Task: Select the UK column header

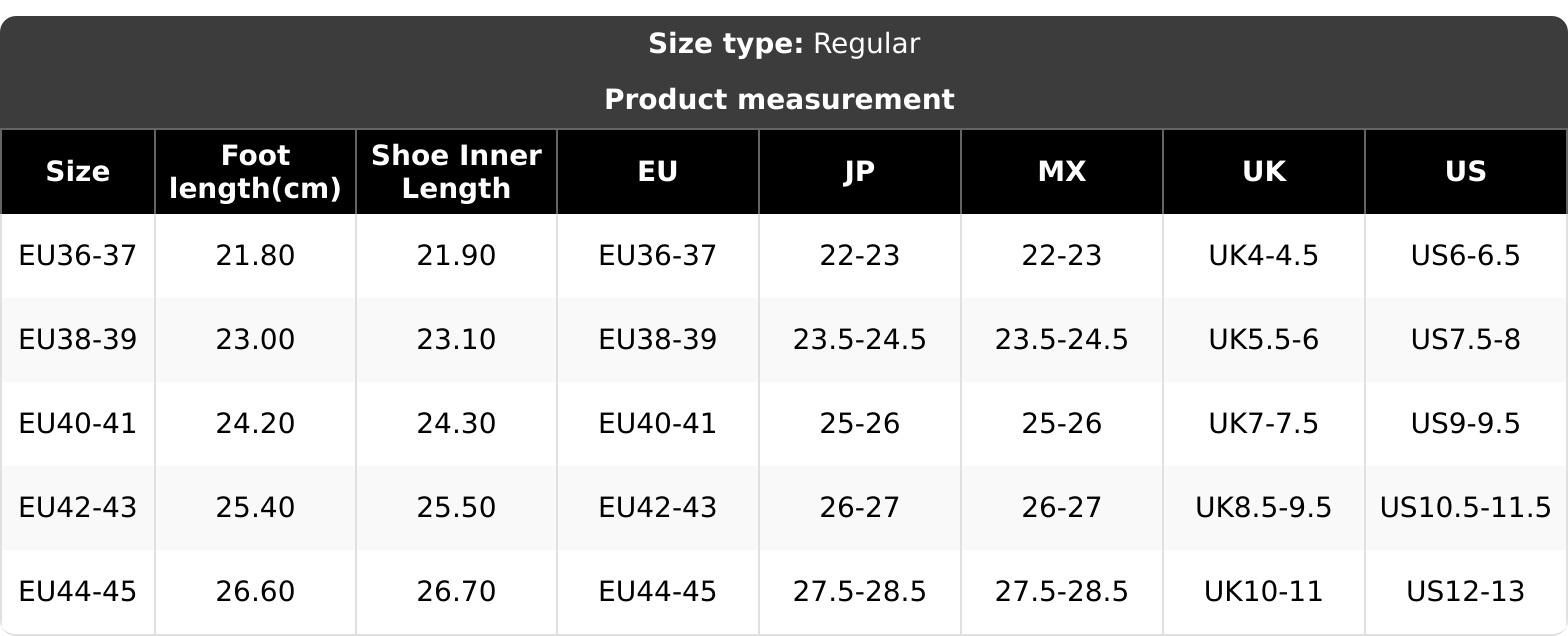Action: (1263, 172)
